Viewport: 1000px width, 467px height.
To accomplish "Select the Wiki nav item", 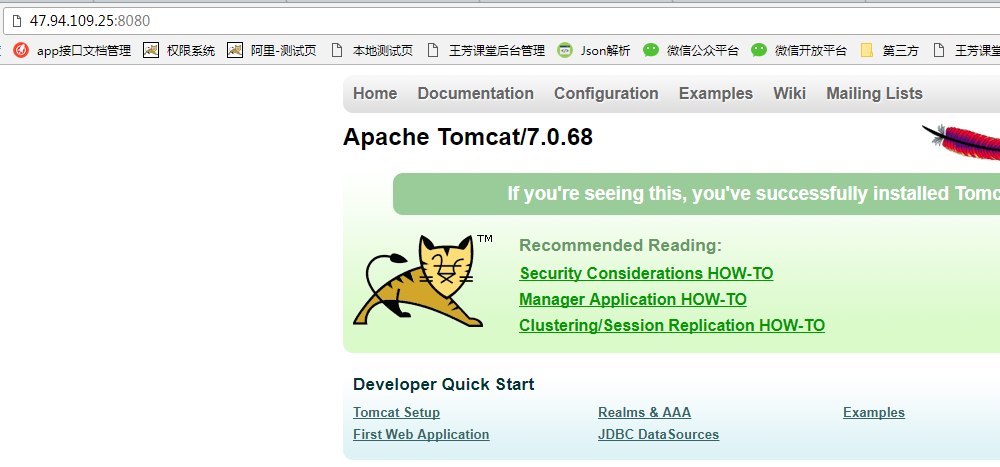I will (790, 94).
